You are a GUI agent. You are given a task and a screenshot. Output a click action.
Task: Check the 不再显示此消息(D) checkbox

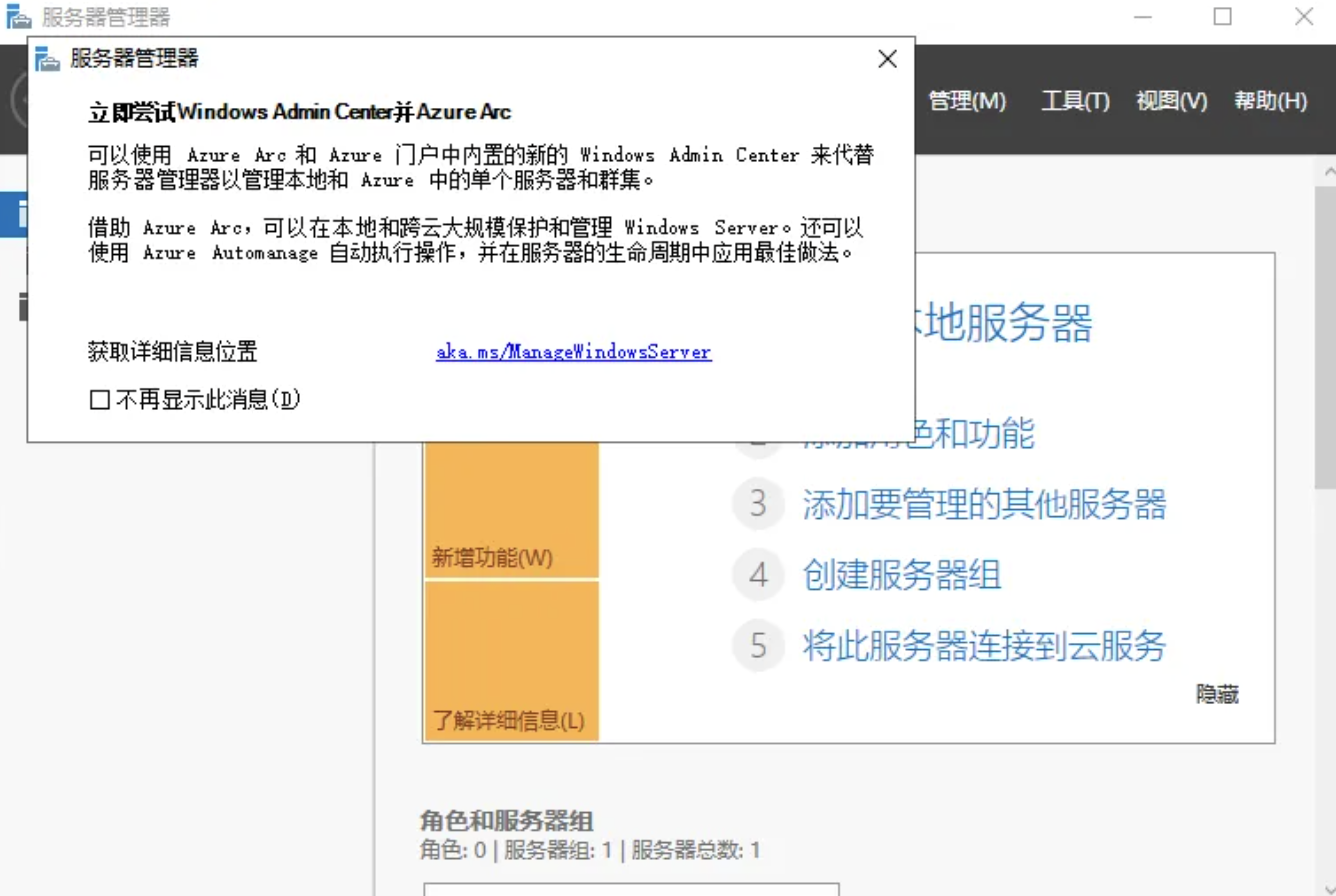[x=99, y=400]
